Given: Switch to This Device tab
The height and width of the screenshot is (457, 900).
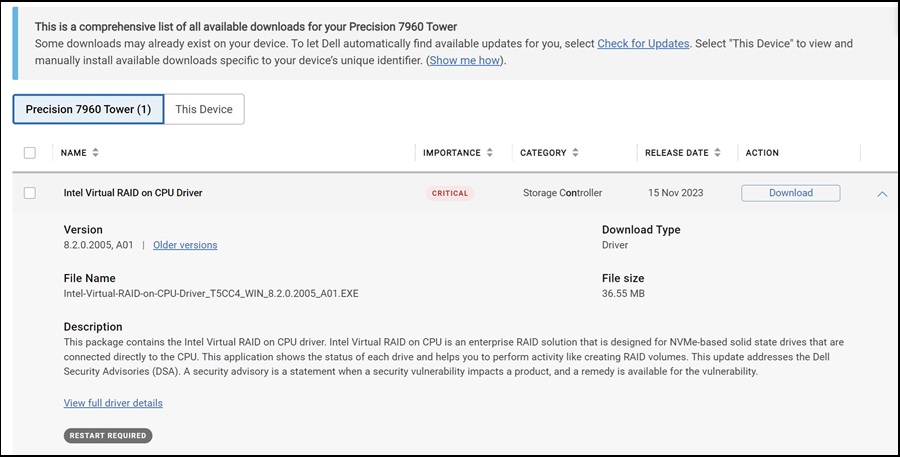Looking at the screenshot, I should pyautogui.click(x=204, y=109).
